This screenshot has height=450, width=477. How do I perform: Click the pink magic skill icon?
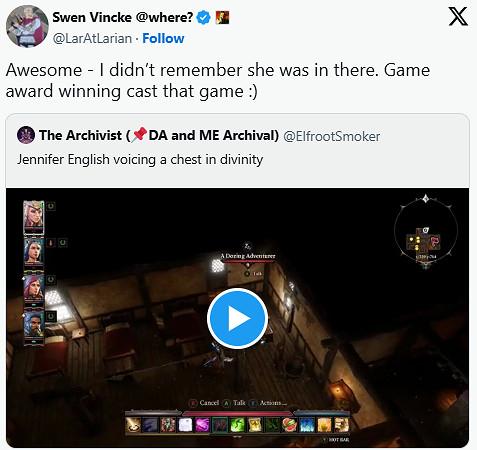click(202, 425)
